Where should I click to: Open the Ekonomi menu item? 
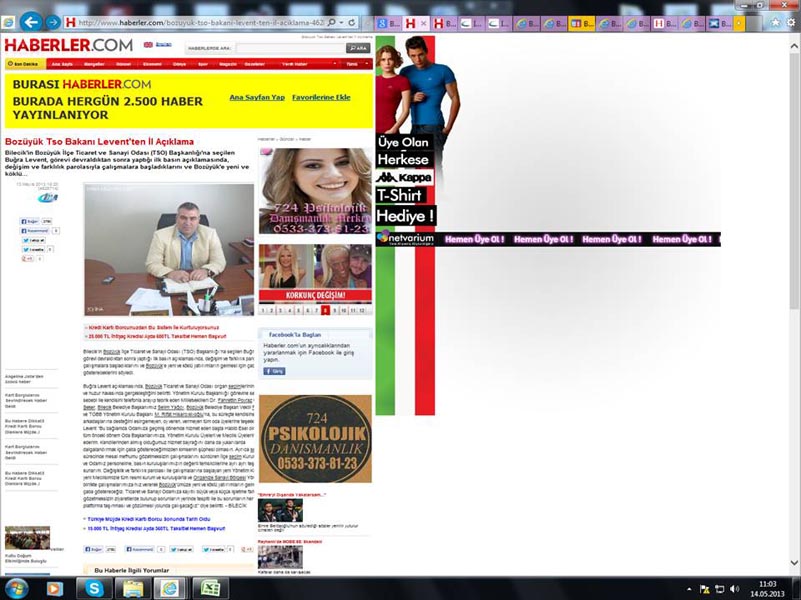coord(152,64)
